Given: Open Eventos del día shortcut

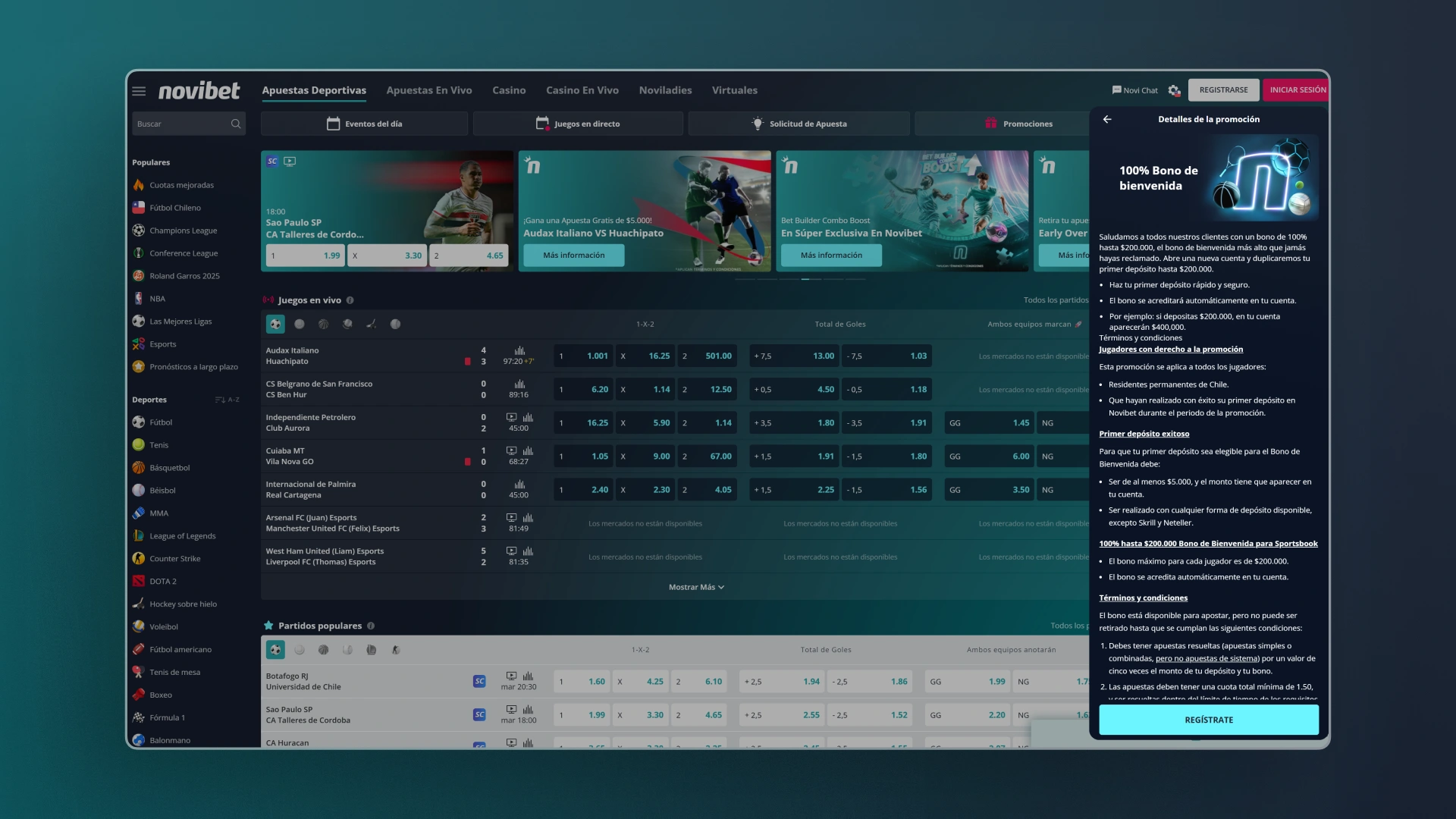Looking at the screenshot, I should (x=364, y=124).
